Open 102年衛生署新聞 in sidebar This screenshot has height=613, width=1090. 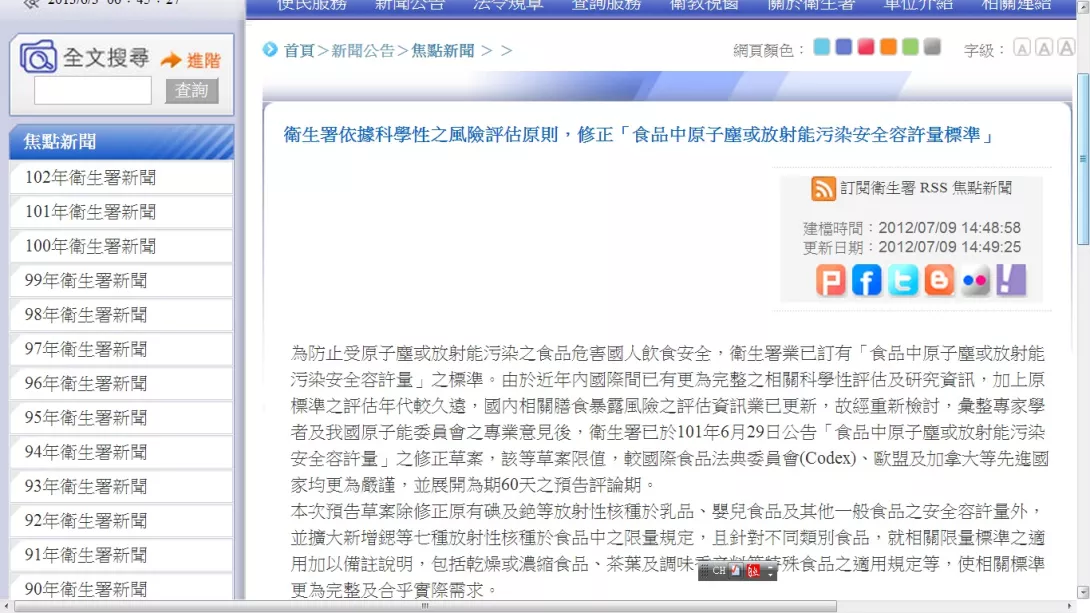coord(122,177)
